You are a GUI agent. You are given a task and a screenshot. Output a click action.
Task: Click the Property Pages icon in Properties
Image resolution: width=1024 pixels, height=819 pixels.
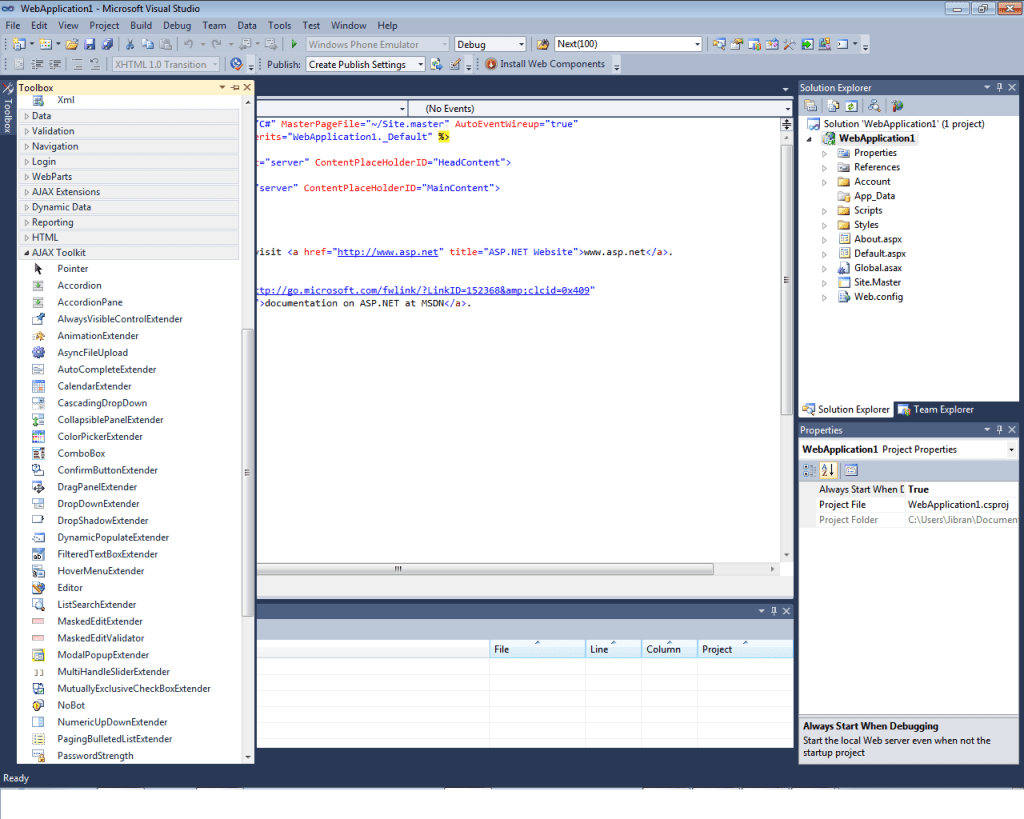[850, 470]
